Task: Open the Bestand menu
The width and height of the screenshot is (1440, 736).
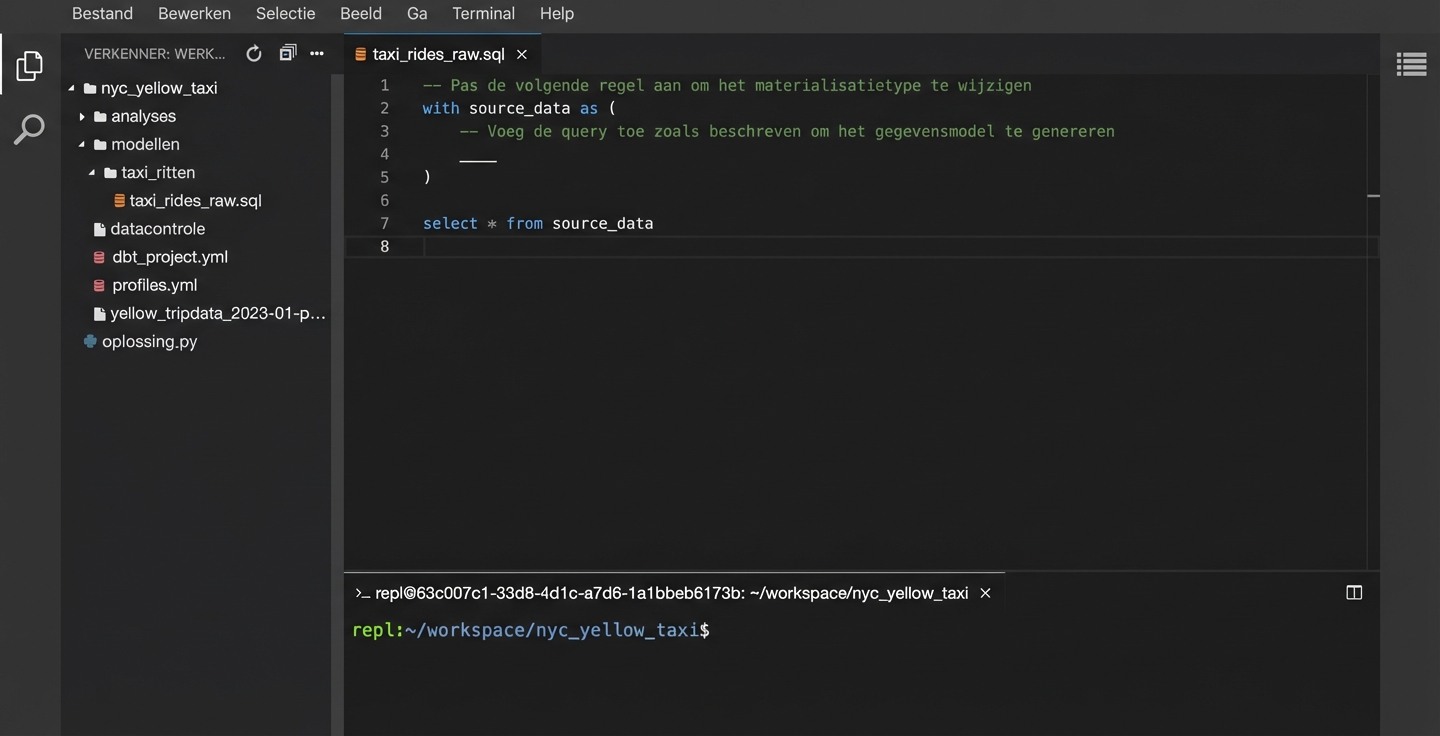Action: (102, 14)
